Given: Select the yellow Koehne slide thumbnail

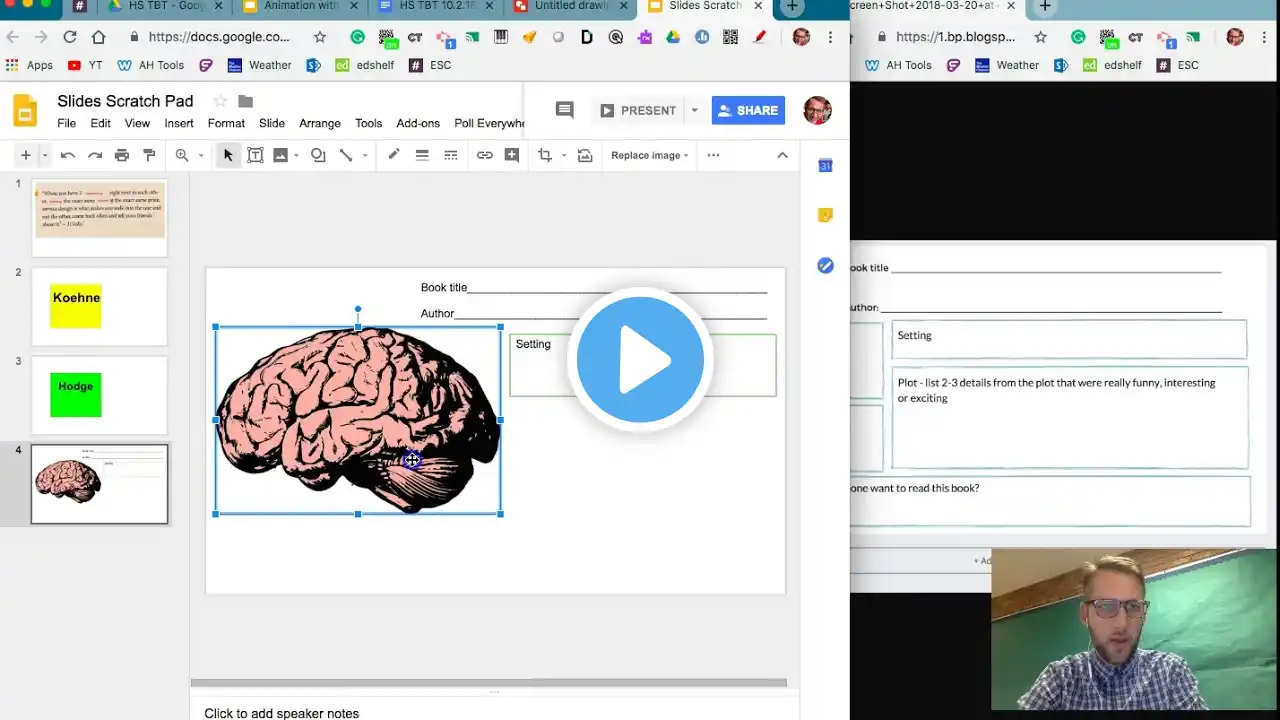Looking at the screenshot, I should 99,306.
